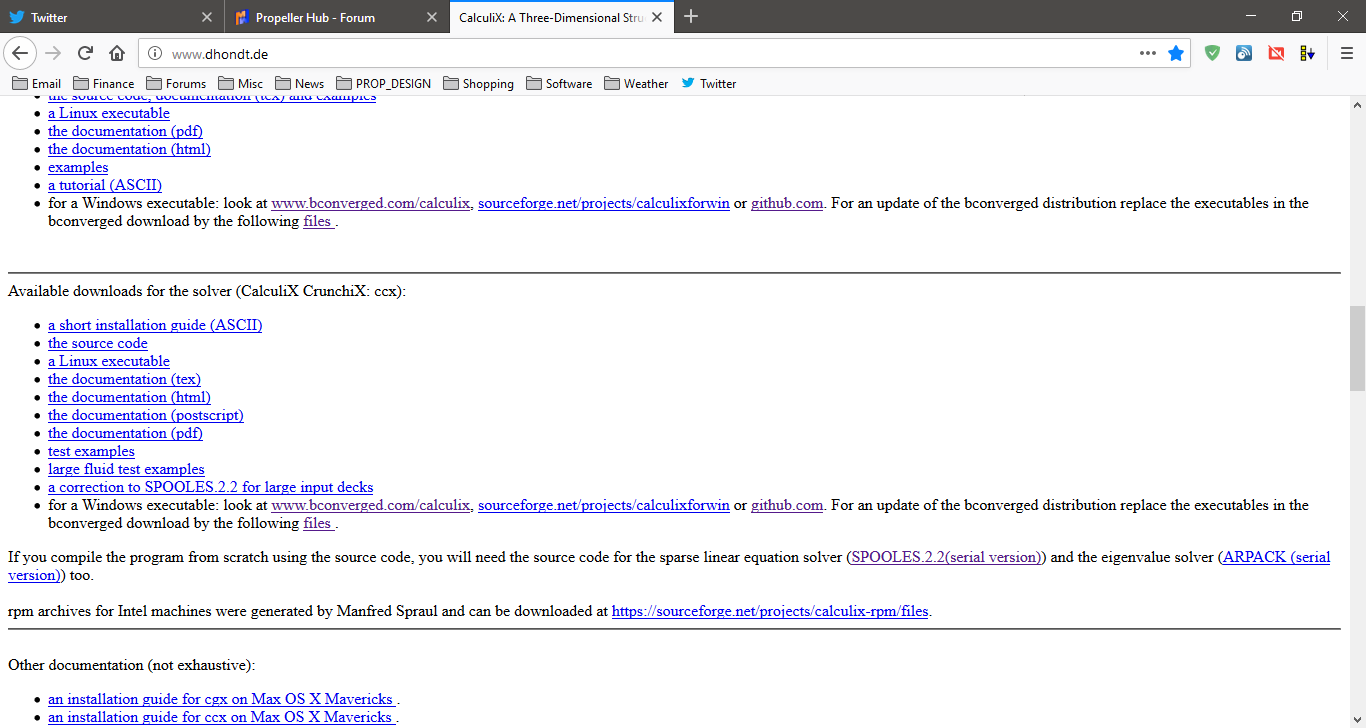Open the SPOOLES.2.2 correction for large input decks
1366x728 pixels.
click(x=211, y=487)
